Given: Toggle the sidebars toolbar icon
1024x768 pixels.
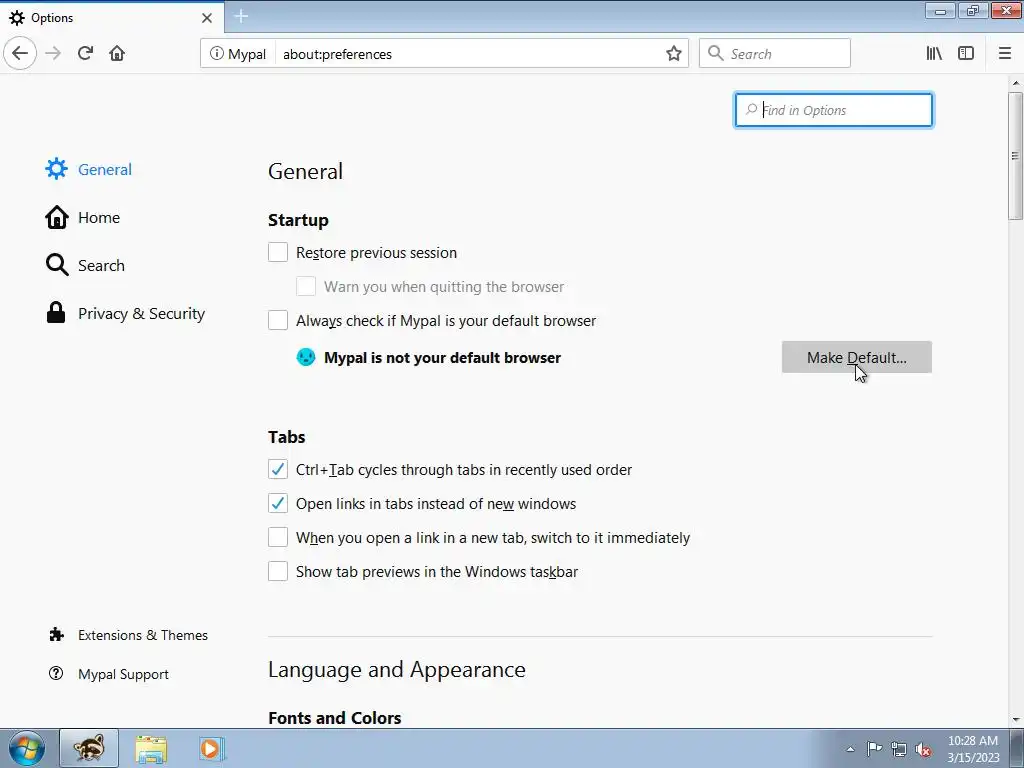Looking at the screenshot, I should [x=966, y=53].
